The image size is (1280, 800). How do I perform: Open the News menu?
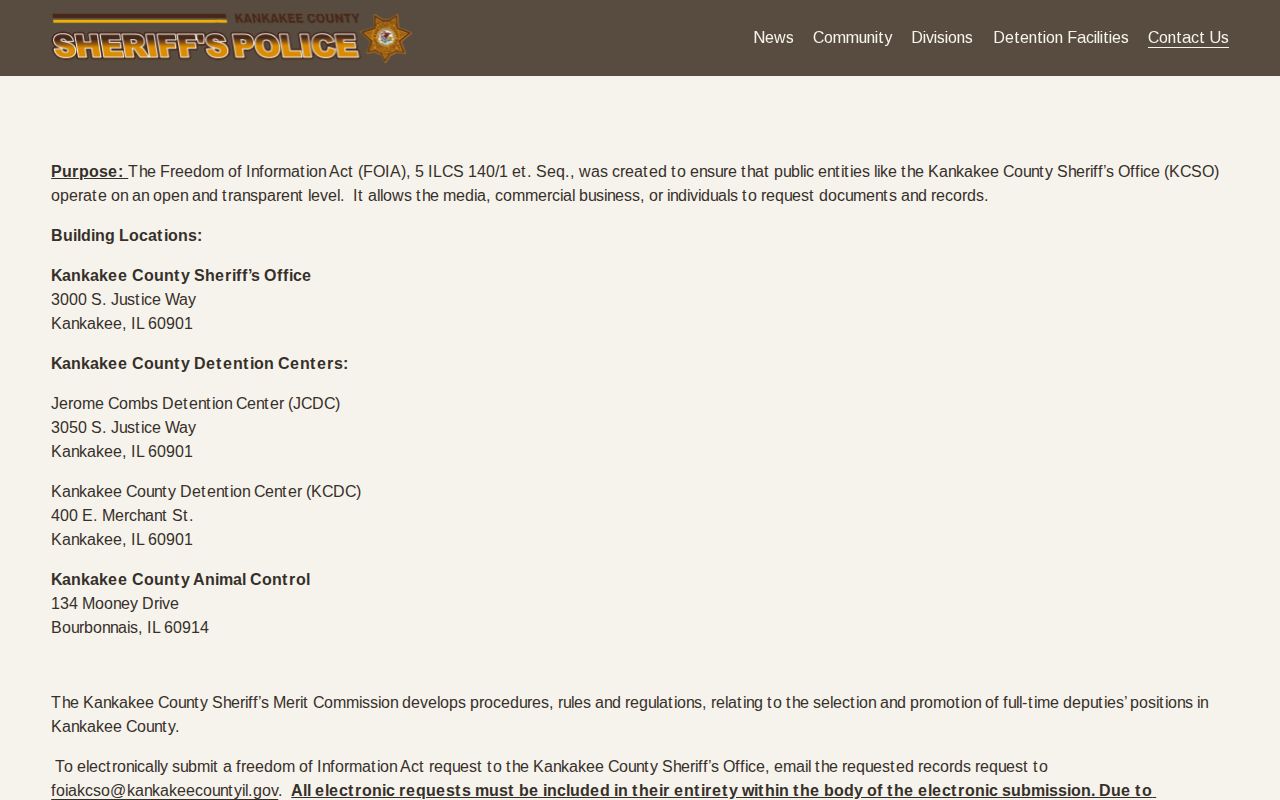tap(773, 37)
